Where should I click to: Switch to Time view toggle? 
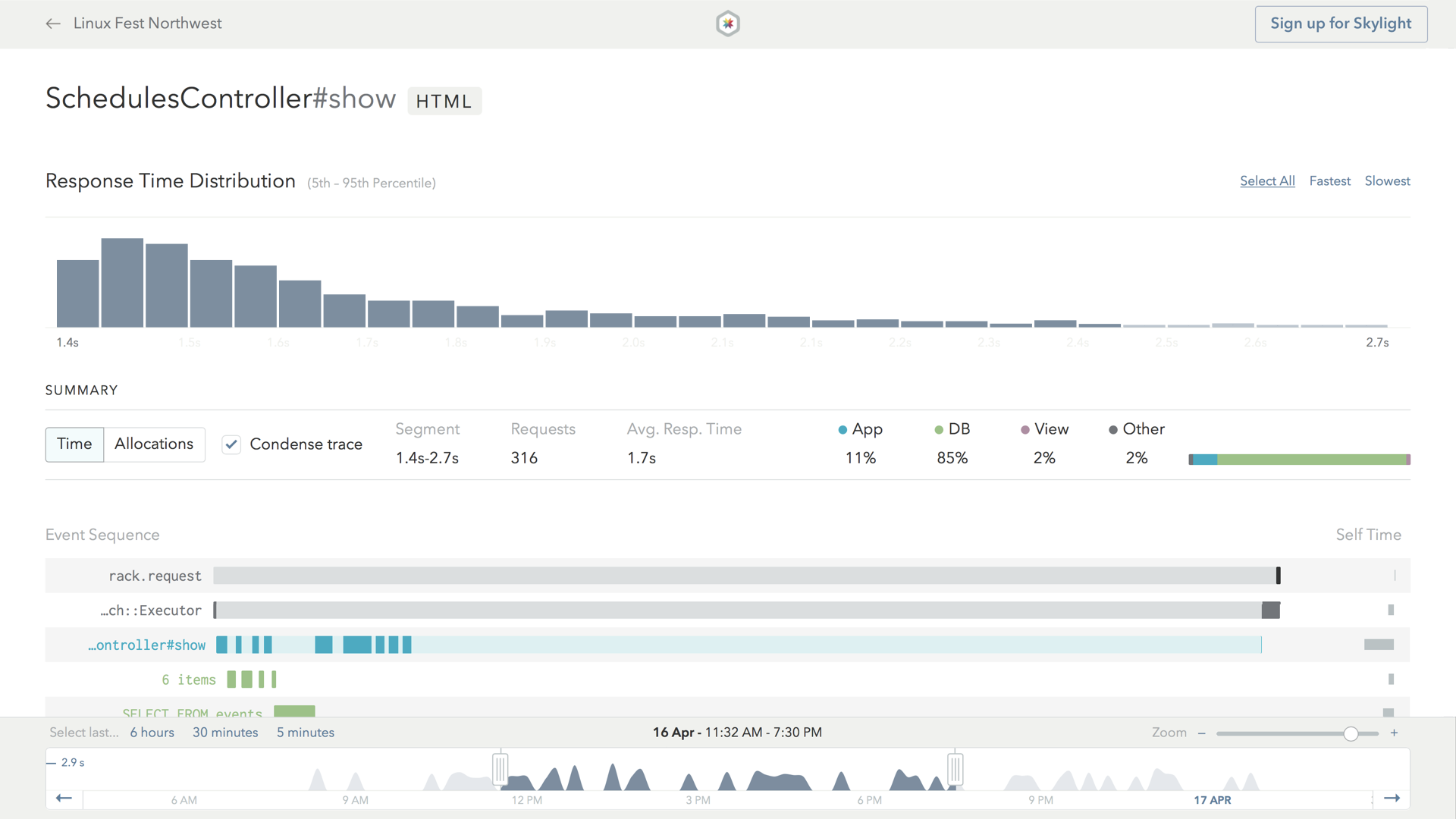[73, 444]
